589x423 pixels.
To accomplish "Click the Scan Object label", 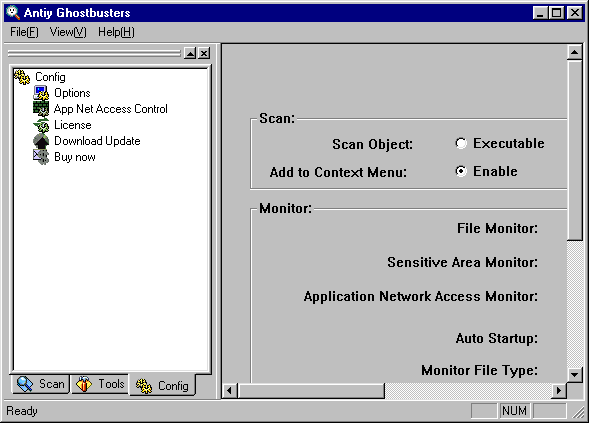I will (372, 144).
